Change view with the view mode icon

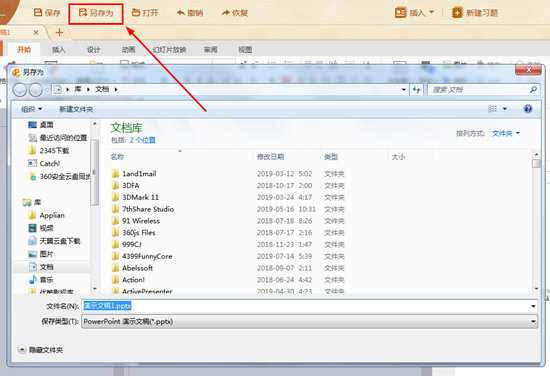pos(493,109)
